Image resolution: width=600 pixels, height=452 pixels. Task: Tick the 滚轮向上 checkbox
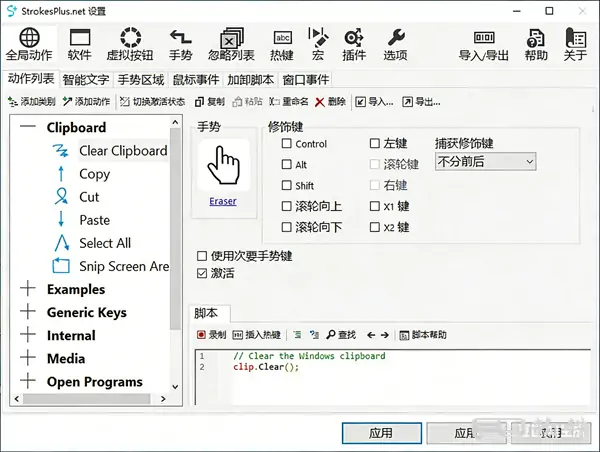point(287,207)
